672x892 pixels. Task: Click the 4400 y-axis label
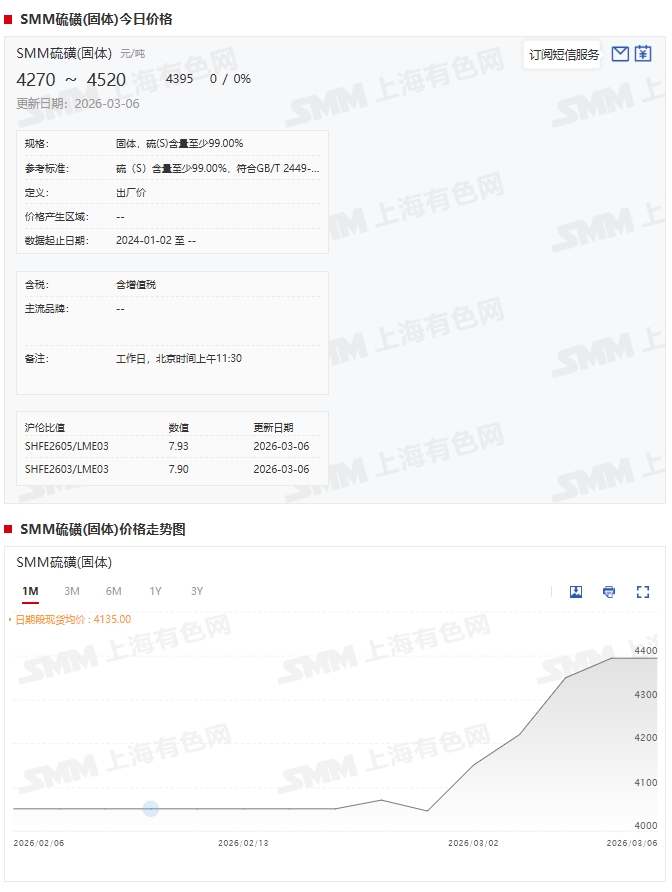(645, 650)
